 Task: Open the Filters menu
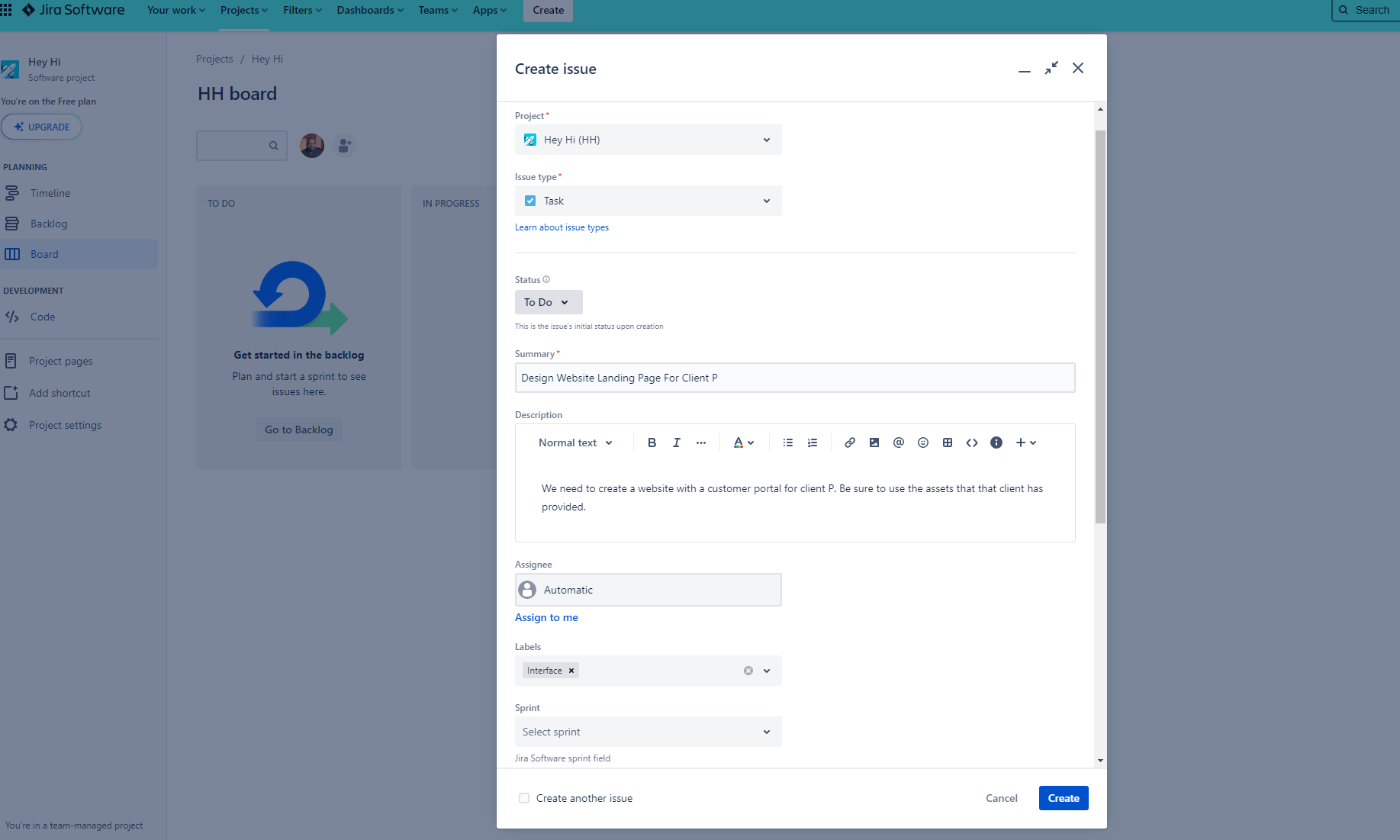(302, 10)
